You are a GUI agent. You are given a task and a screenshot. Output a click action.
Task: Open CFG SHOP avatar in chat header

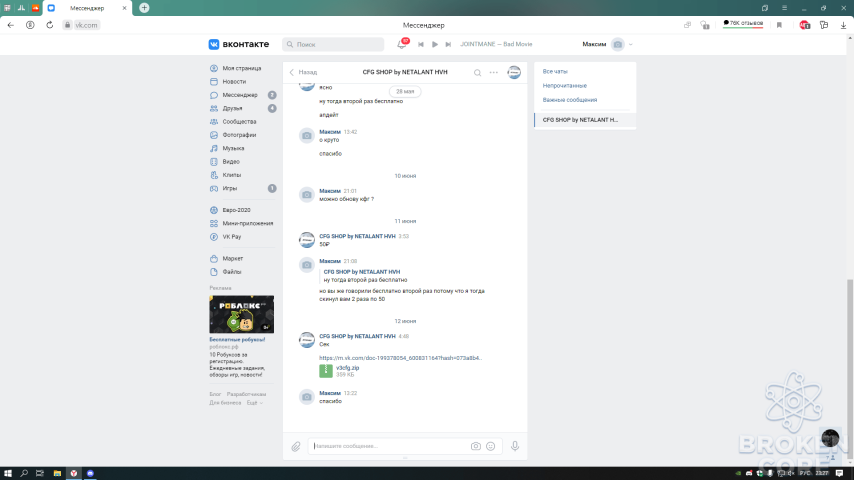tap(514, 72)
